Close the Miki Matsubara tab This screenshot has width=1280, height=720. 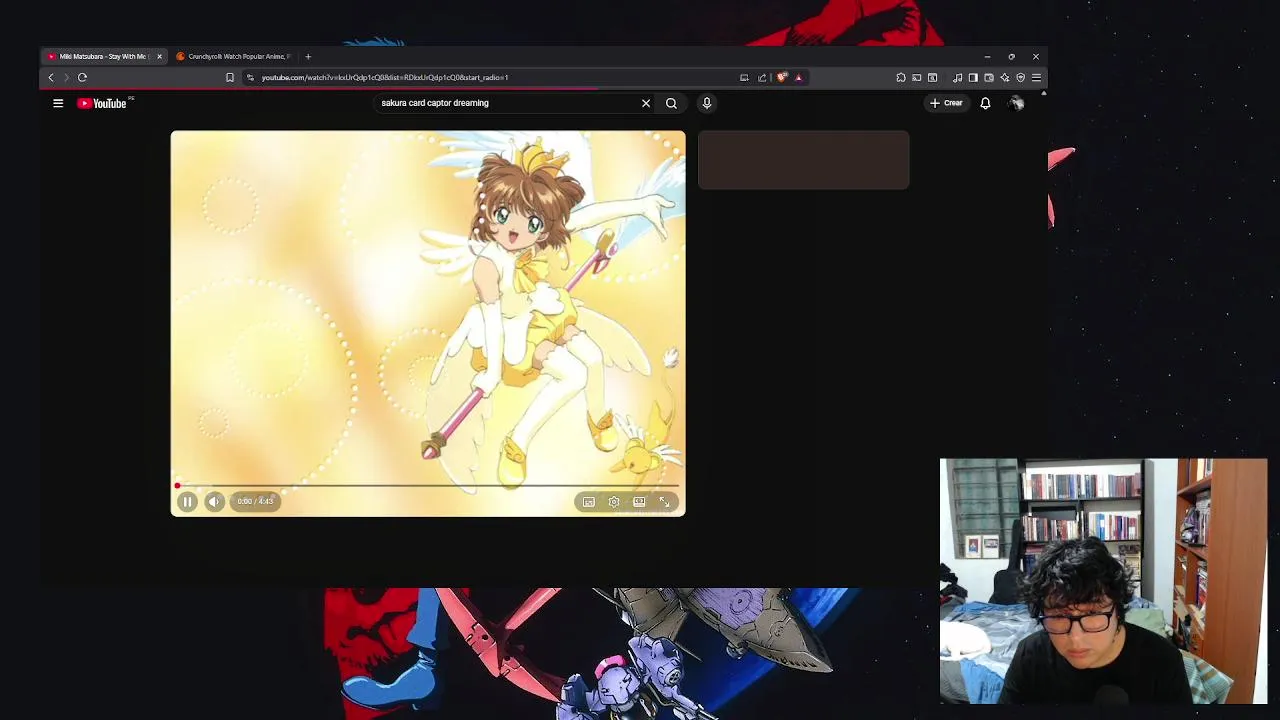(x=159, y=56)
